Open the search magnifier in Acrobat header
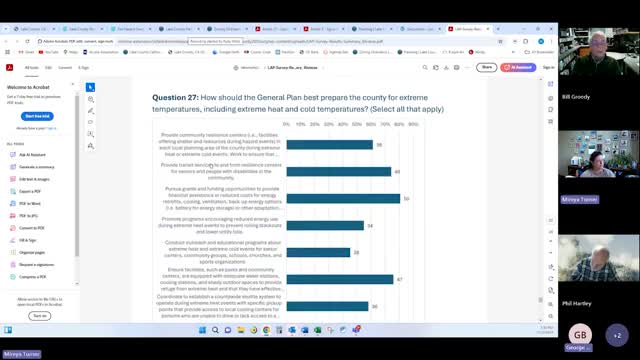 [x=425, y=67]
